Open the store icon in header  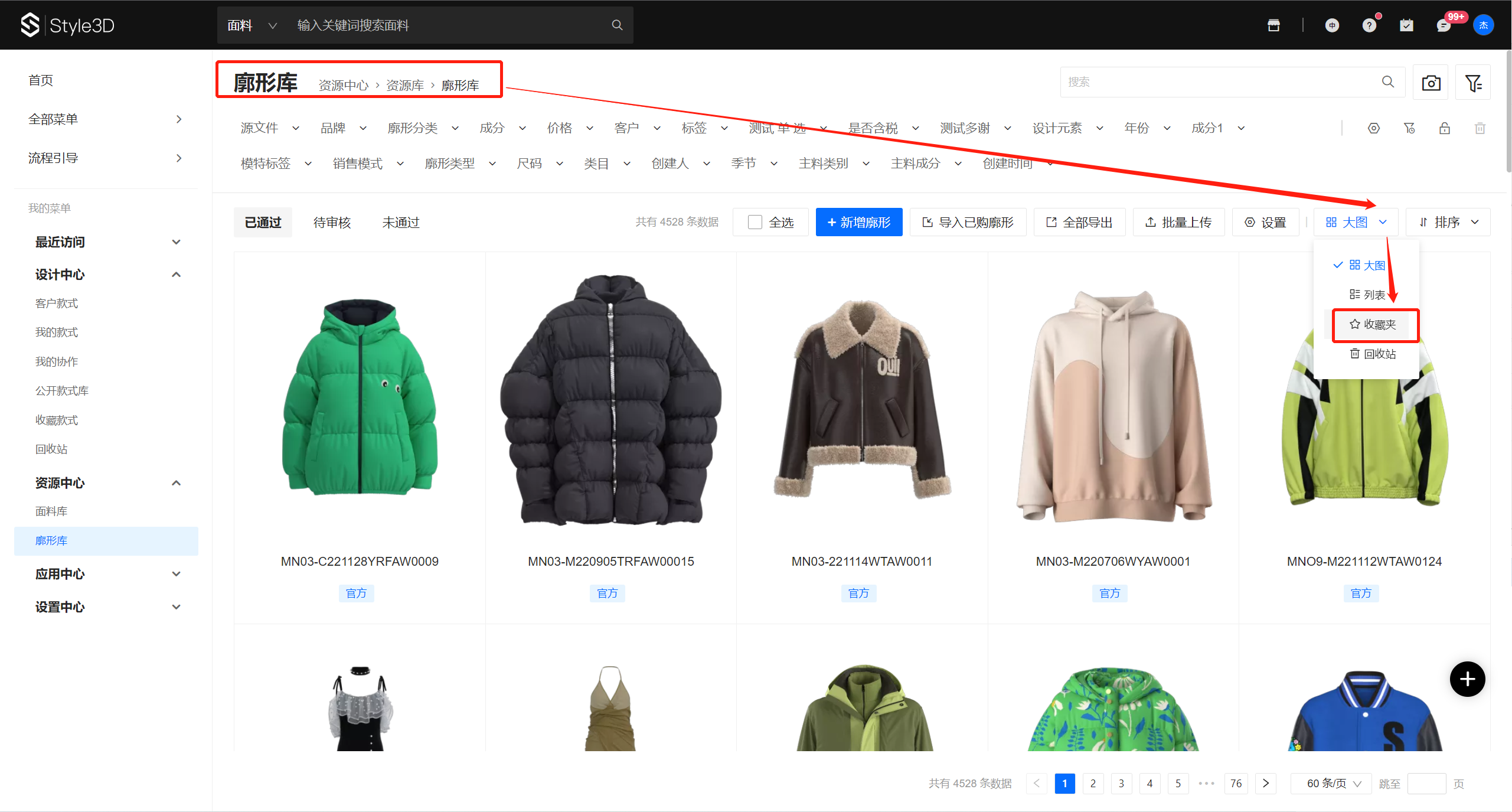[x=1273, y=25]
